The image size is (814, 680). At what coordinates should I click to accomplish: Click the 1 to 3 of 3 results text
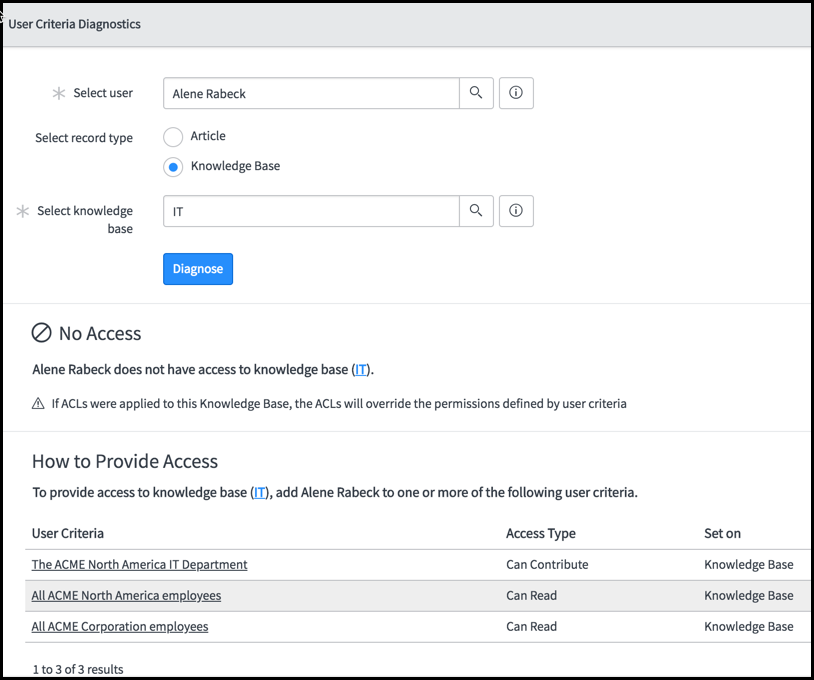[78, 669]
